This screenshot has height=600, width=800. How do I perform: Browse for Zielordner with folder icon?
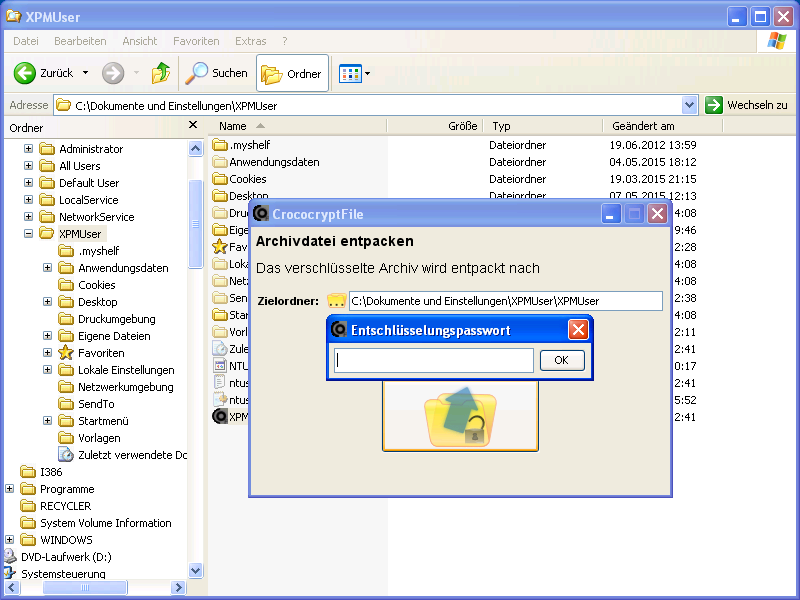click(x=336, y=301)
